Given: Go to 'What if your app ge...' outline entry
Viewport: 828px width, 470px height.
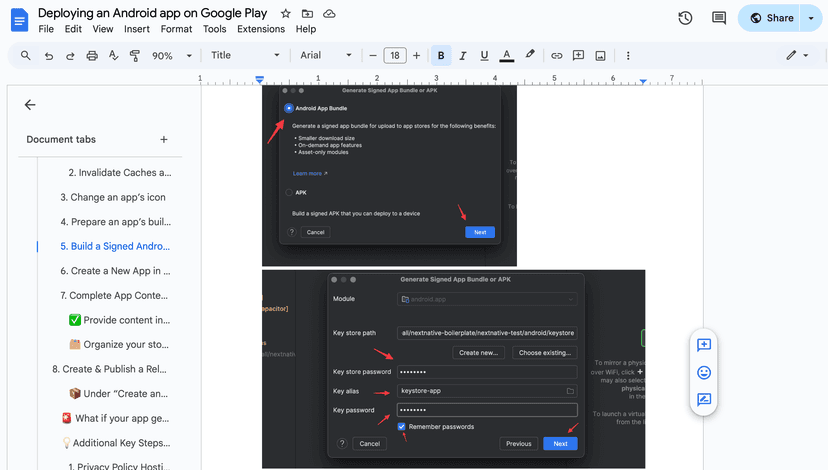Looking at the screenshot, I should 115,418.
